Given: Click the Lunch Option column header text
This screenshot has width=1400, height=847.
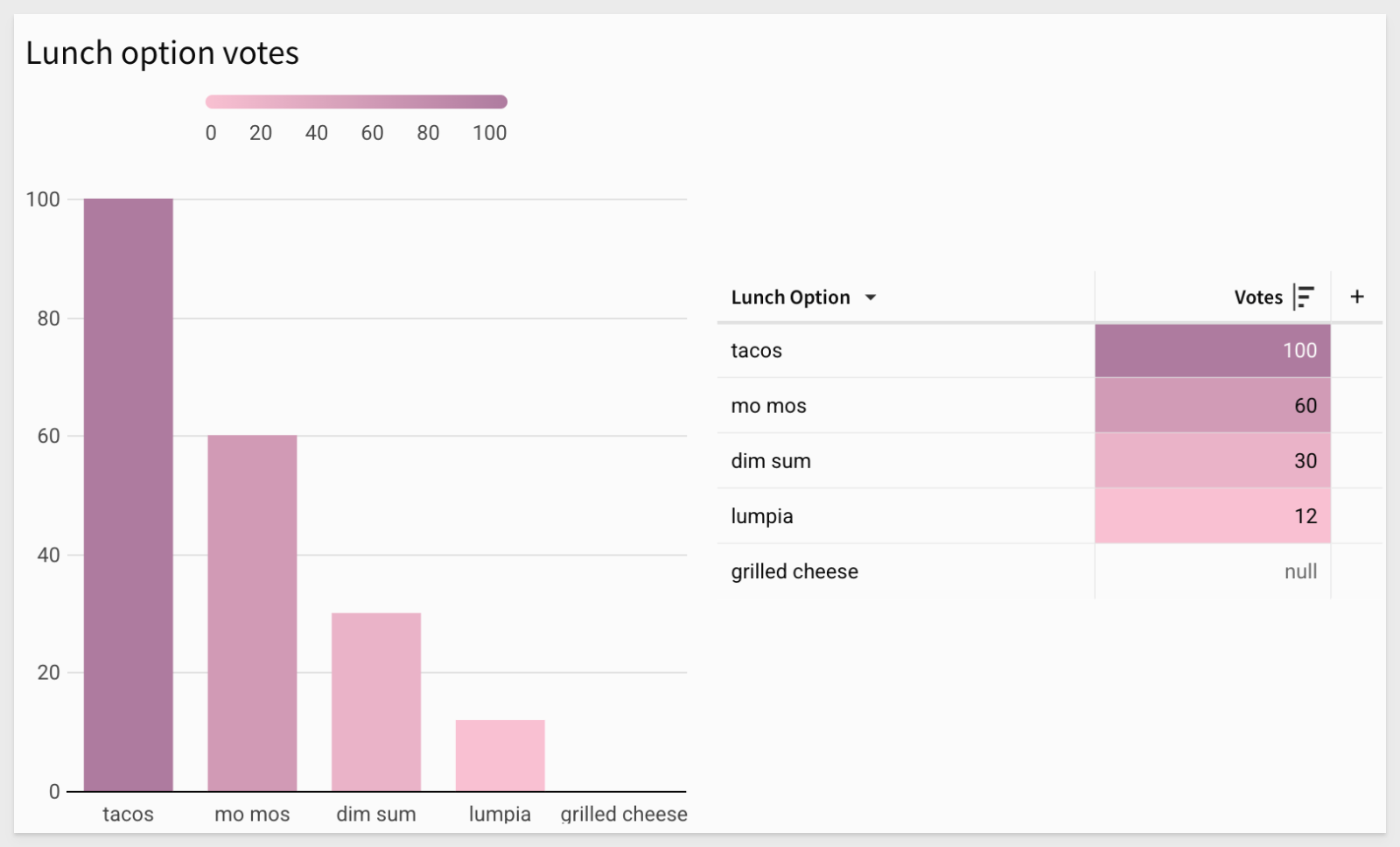Looking at the screenshot, I should tap(790, 297).
